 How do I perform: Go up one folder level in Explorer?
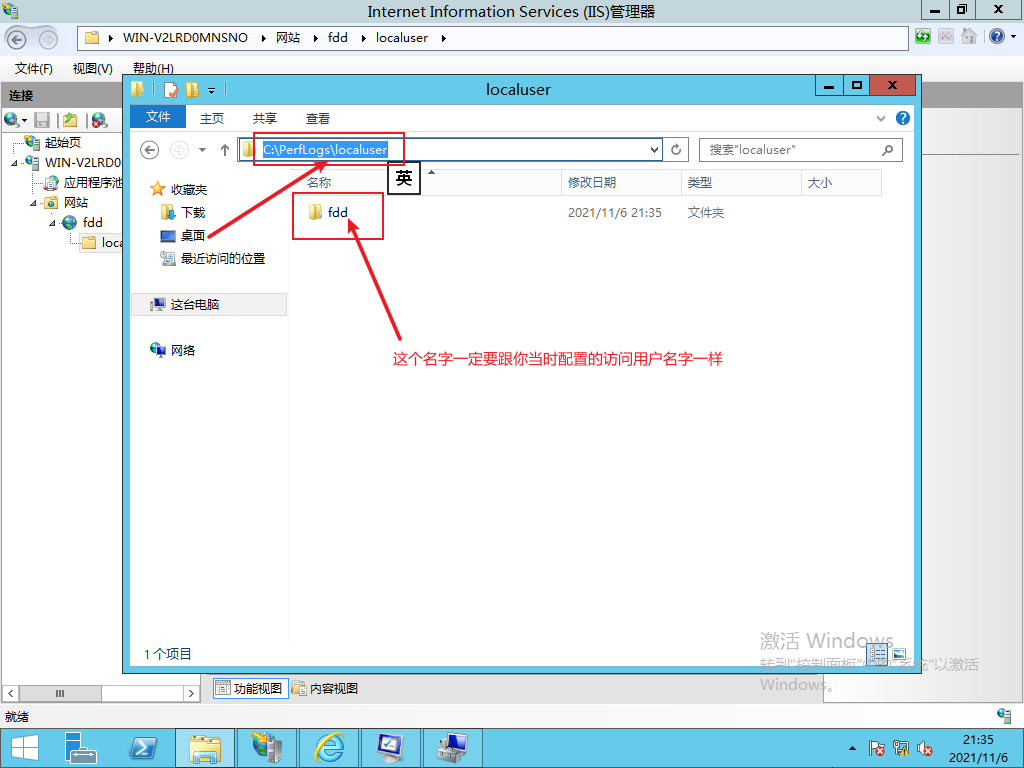pyautogui.click(x=225, y=150)
